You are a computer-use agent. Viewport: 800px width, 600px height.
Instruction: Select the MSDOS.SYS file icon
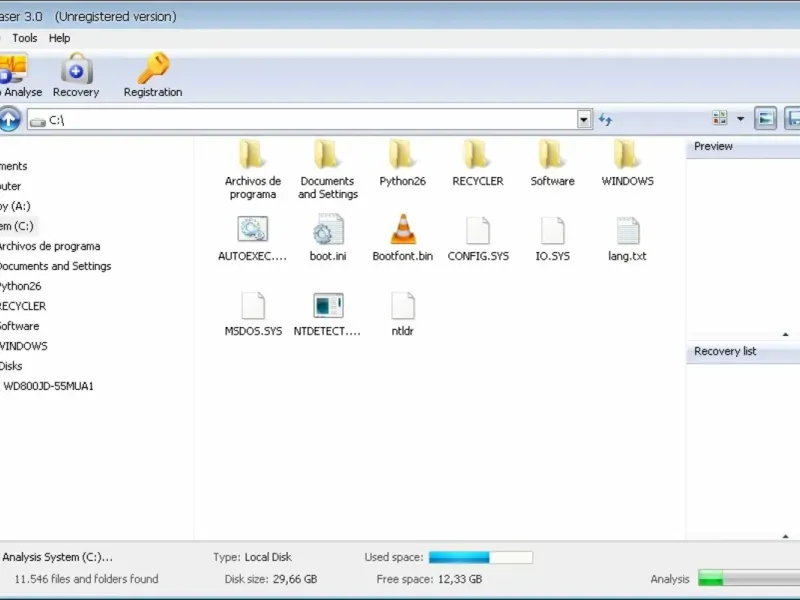tap(253, 306)
